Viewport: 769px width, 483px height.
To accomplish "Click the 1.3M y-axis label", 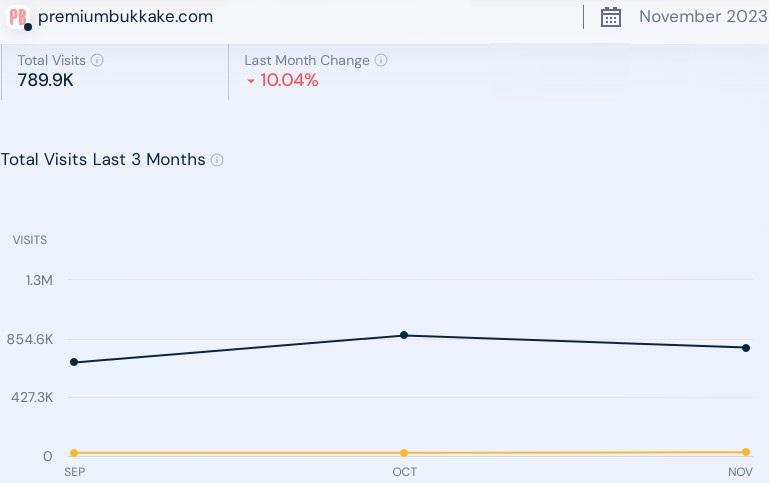I will point(39,280).
